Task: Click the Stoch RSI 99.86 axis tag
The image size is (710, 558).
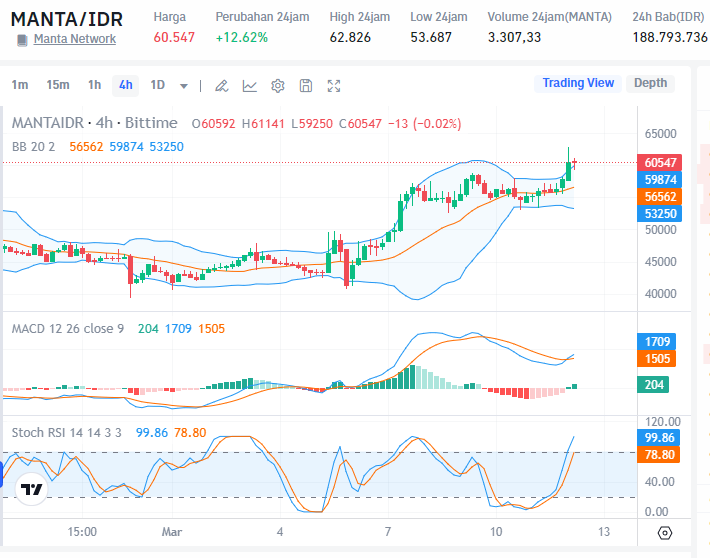Action: coord(658,438)
